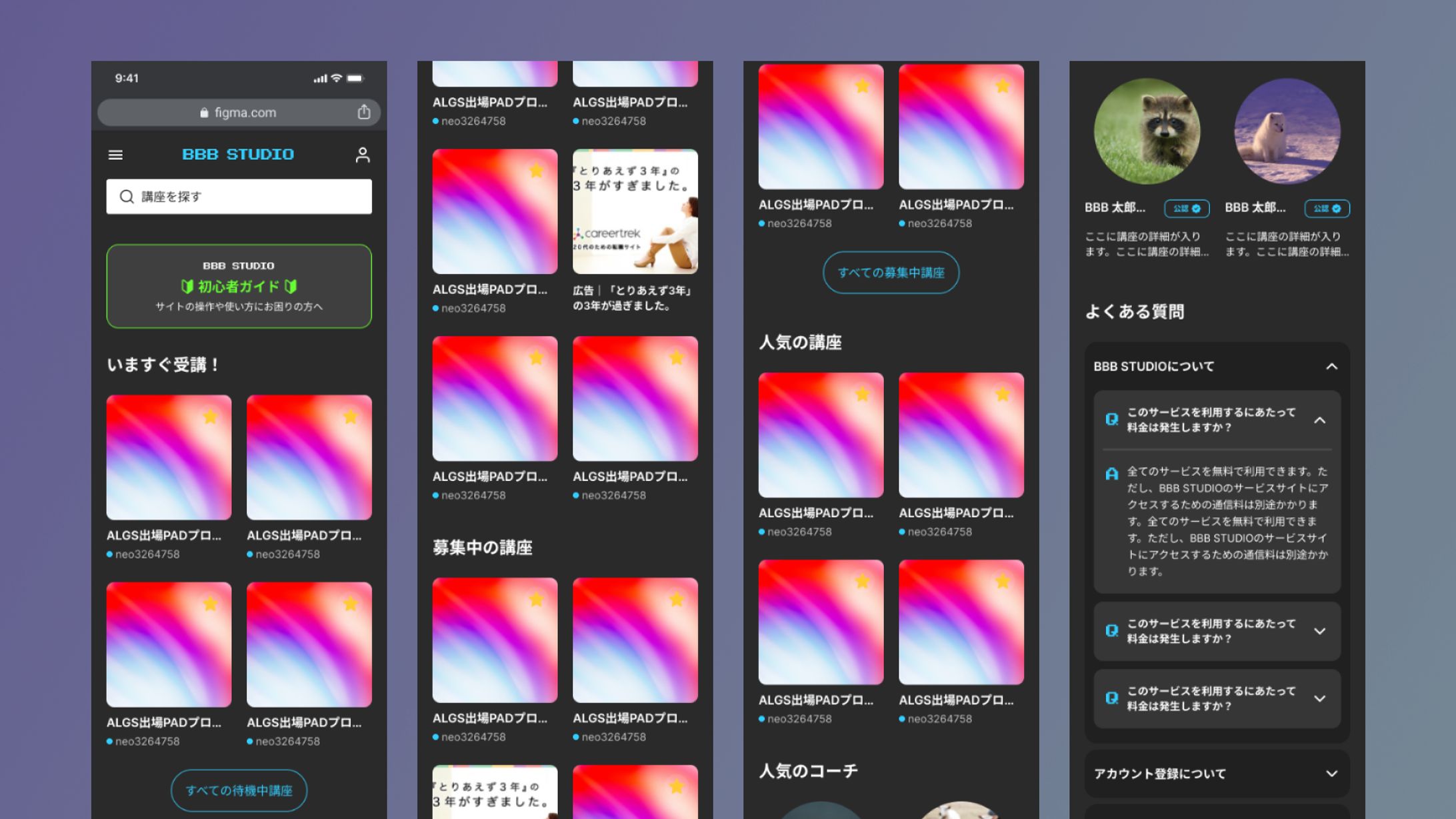Click サイトの操作や使い方にお困りの方へ subtitle text
This screenshot has height=819, width=1456.
pyautogui.click(x=239, y=307)
